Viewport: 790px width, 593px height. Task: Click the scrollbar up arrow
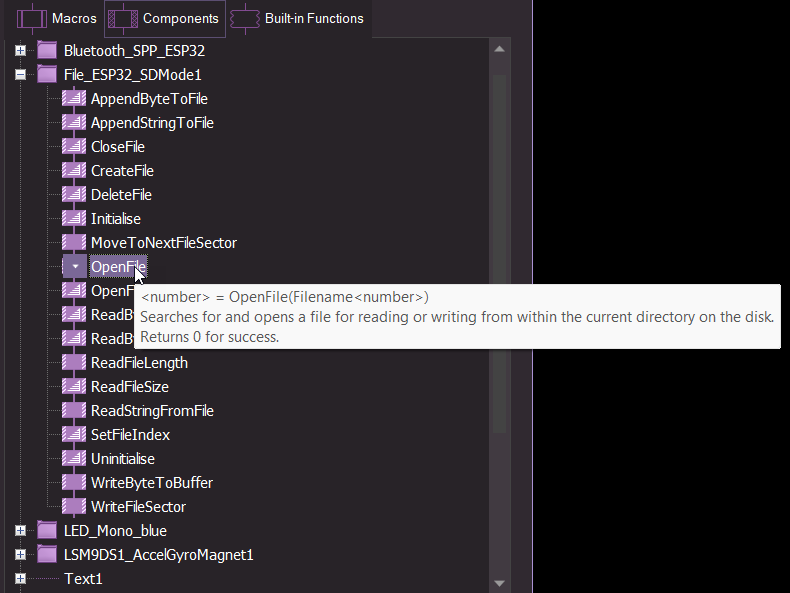500,48
